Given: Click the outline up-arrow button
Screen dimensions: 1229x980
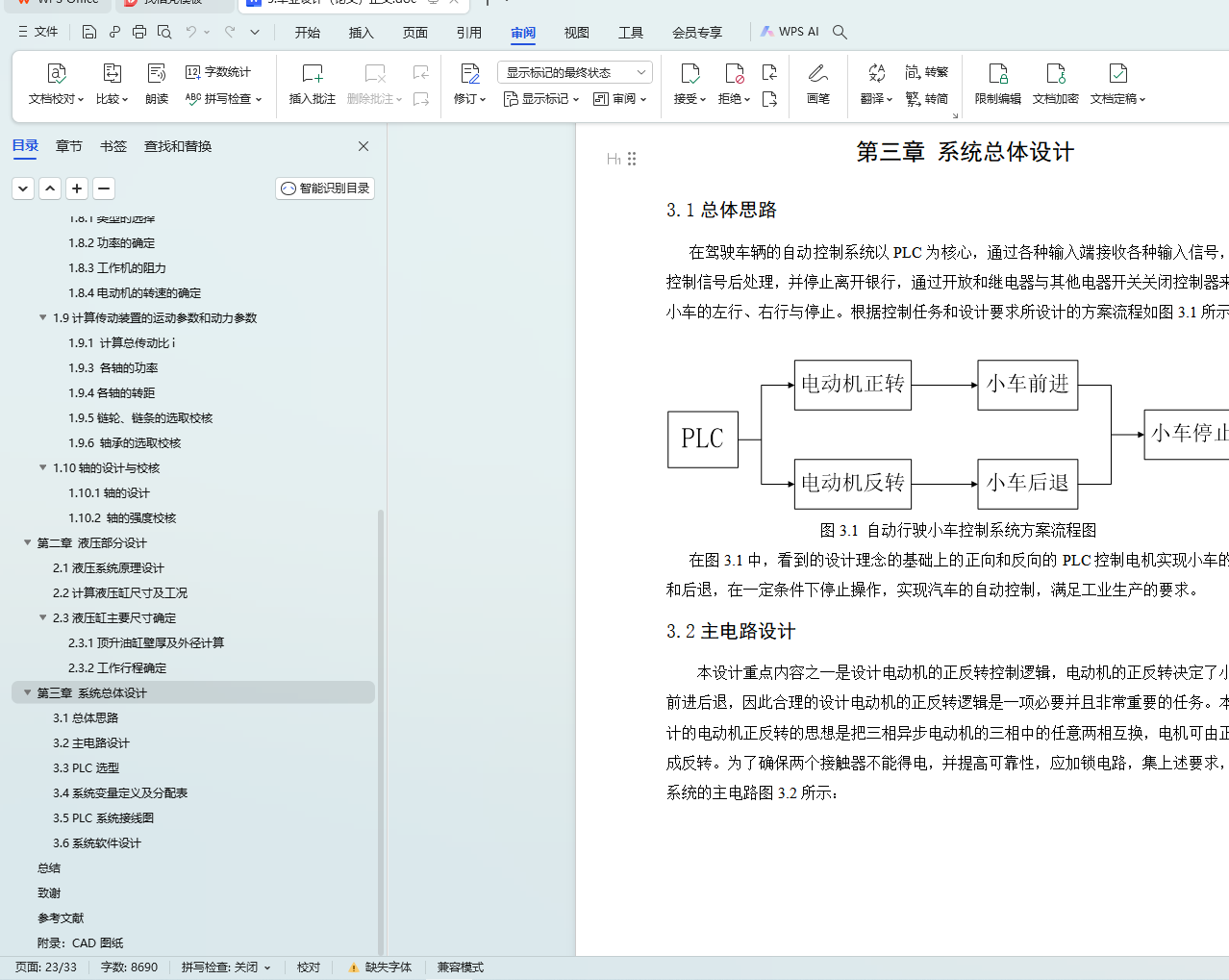Looking at the screenshot, I should (x=50, y=188).
